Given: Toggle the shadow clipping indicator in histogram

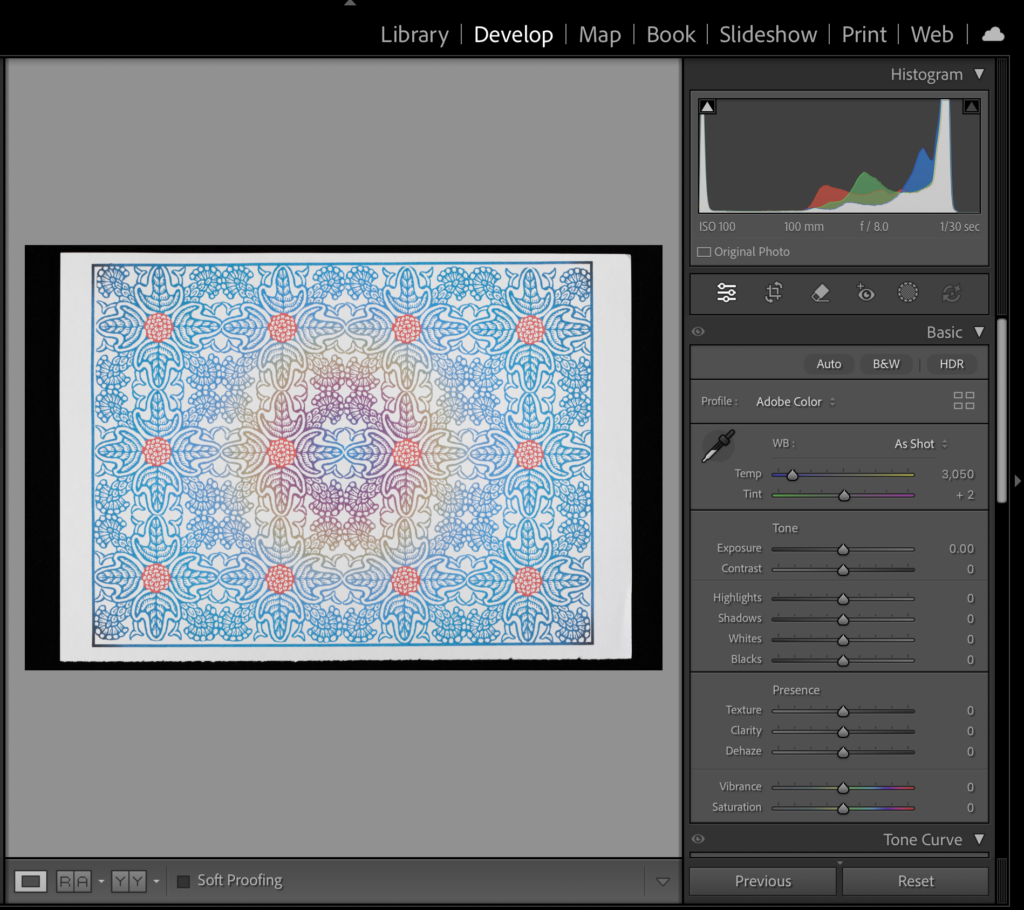Looking at the screenshot, I should pyautogui.click(x=708, y=107).
